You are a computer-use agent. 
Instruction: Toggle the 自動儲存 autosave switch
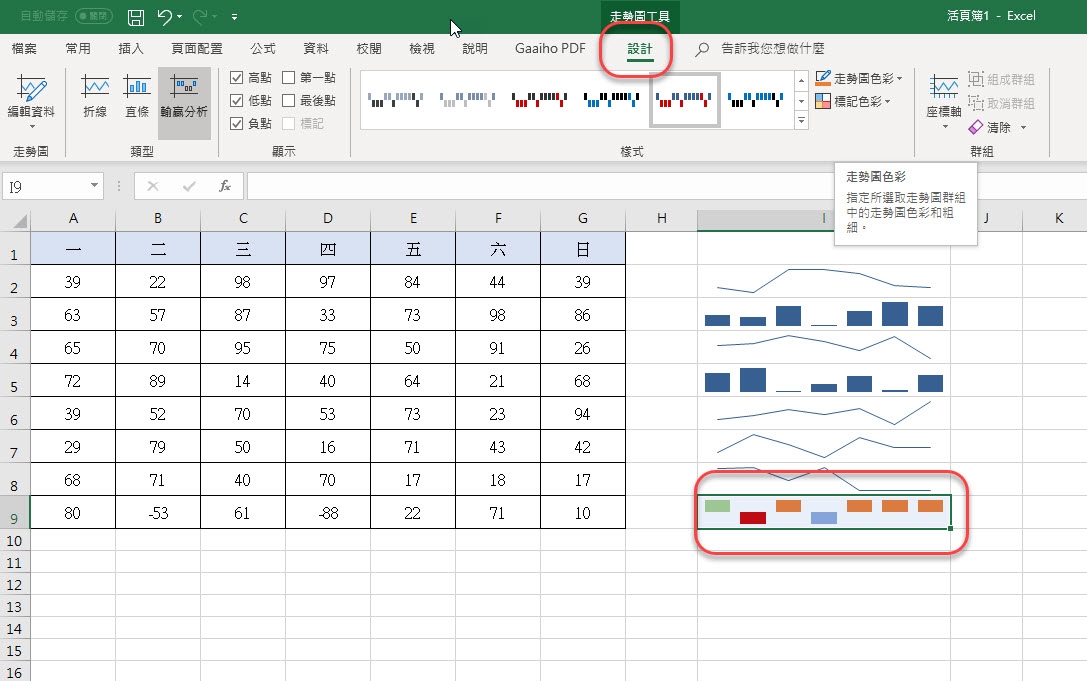click(x=95, y=16)
